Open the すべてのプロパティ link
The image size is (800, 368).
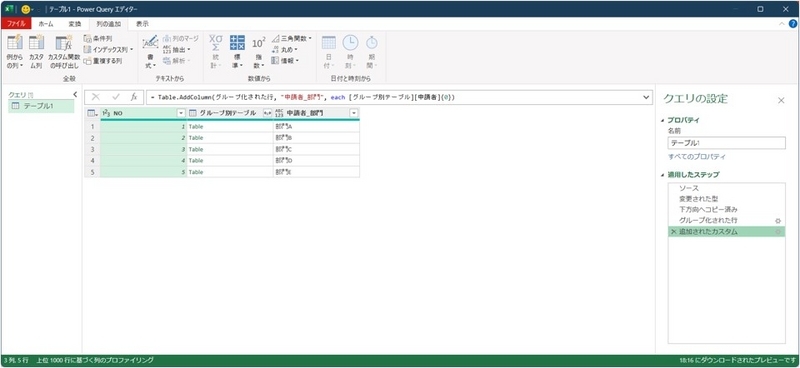coord(697,157)
